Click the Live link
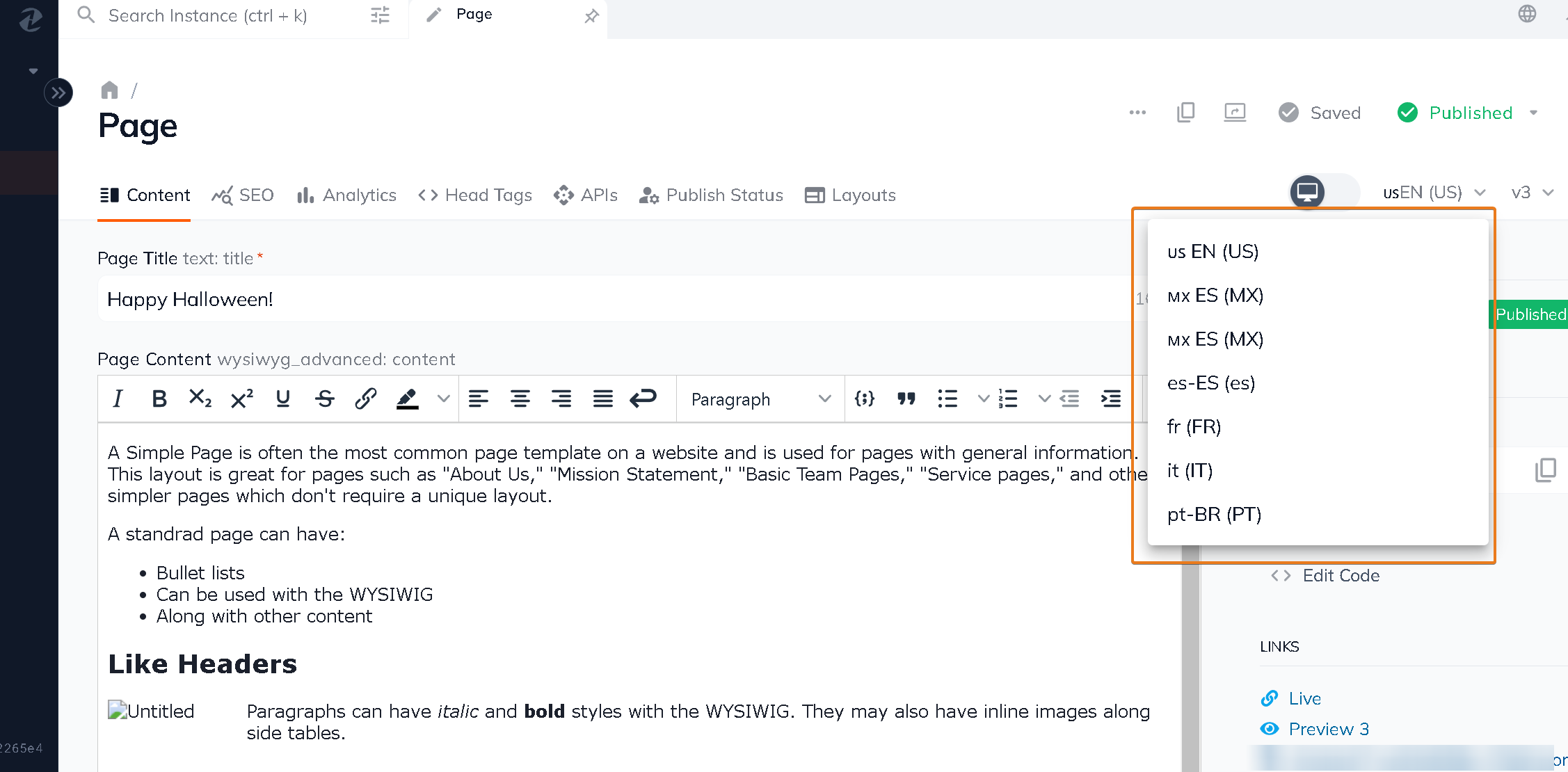1568x772 pixels. (1305, 697)
